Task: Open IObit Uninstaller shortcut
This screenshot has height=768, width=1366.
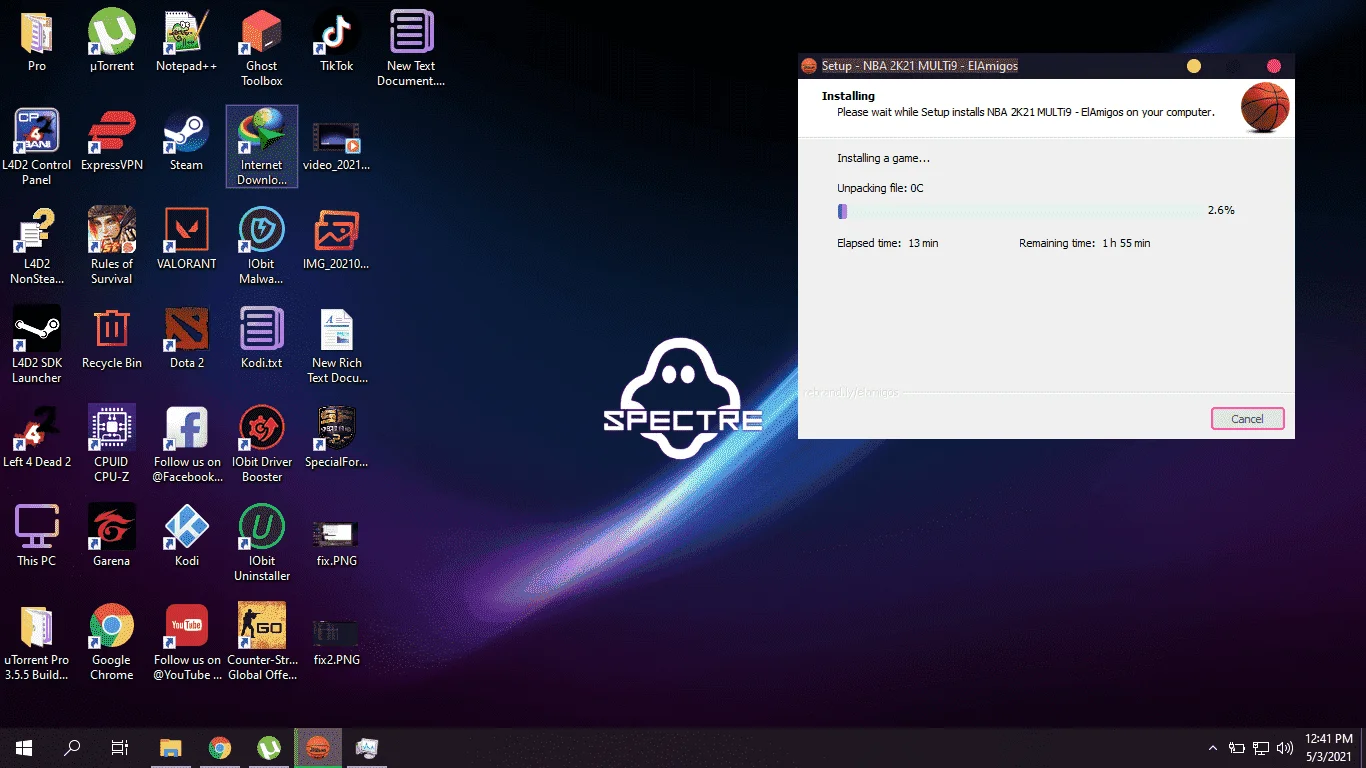Action: (x=262, y=542)
